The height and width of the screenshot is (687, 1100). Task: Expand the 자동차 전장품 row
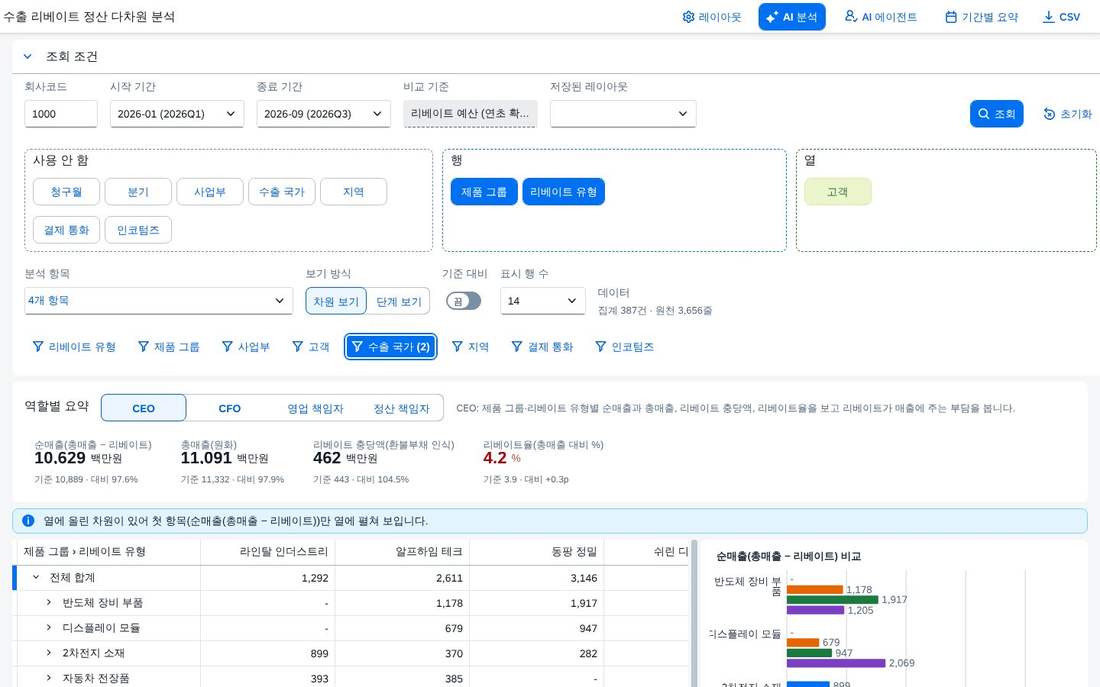48,679
